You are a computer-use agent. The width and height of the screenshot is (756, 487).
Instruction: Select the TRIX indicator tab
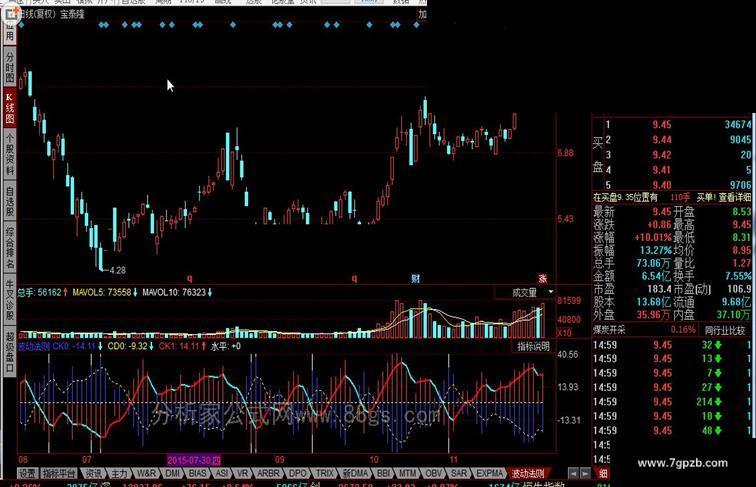(x=324, y=473)
